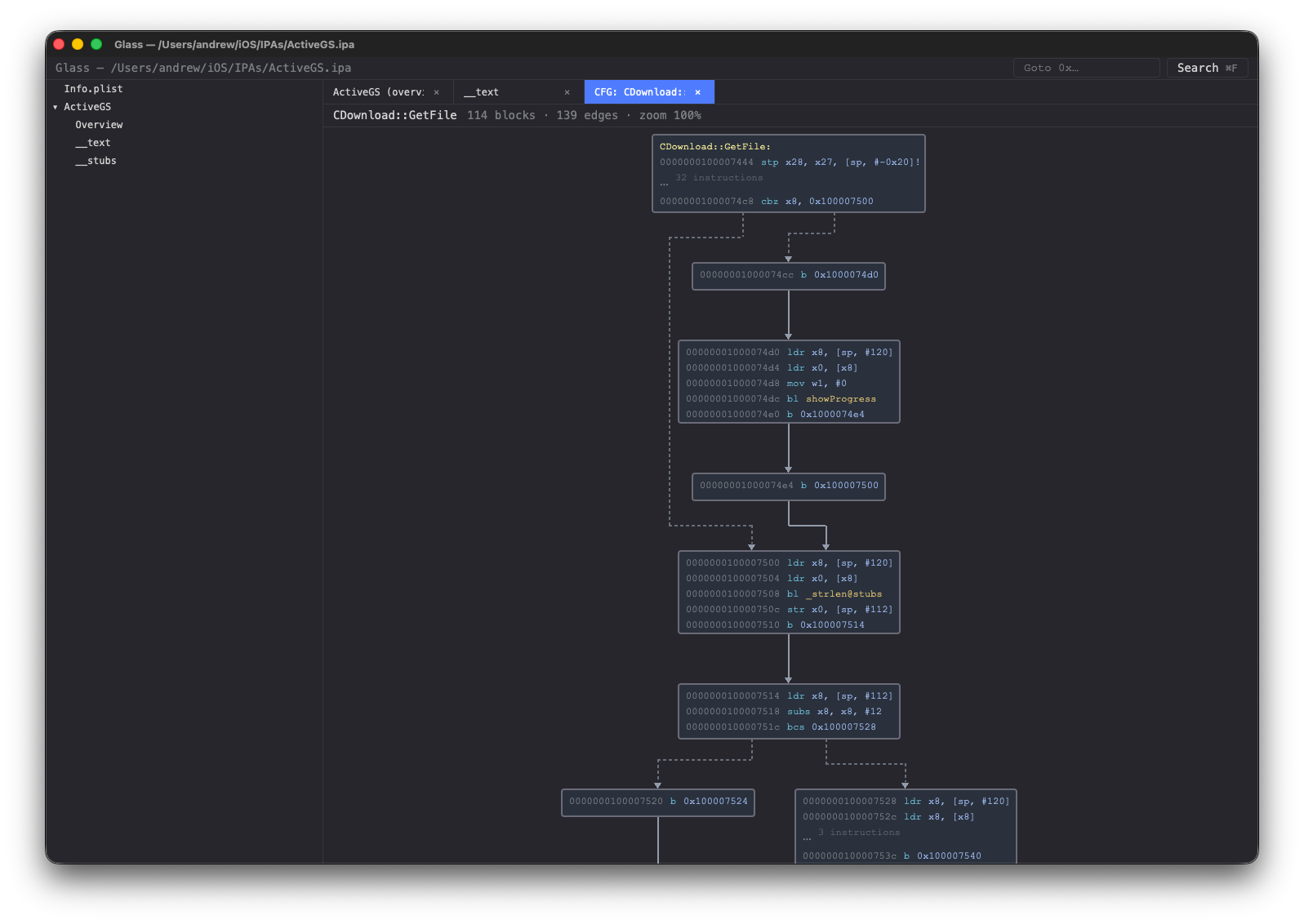Click the 139 edges count

587,116
